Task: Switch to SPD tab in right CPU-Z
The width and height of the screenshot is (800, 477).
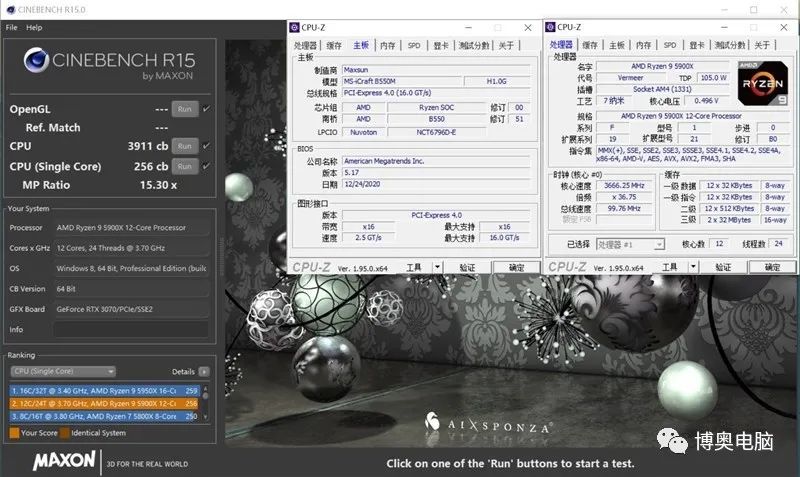Action: 670,45
